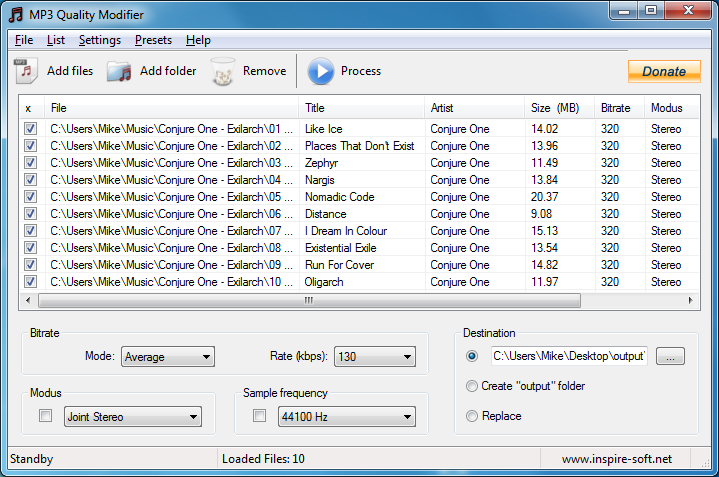719x477 pixels.
Task: Click the Process label in toolbar
Action: [x=361, y=71]
